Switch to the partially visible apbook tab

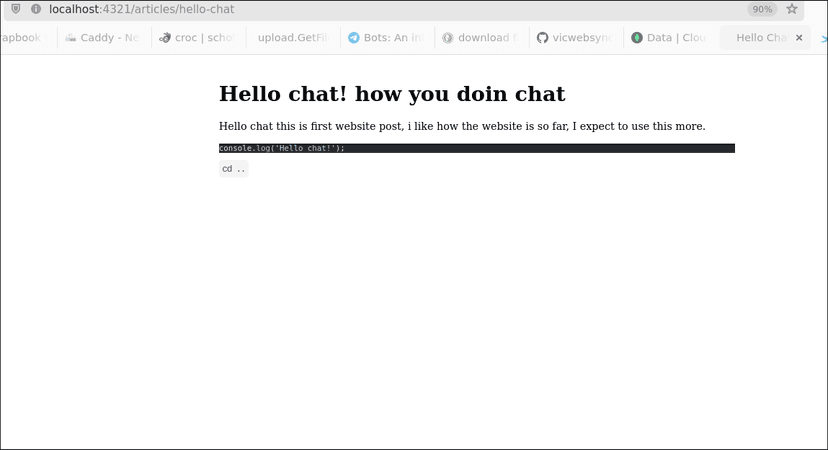[x=20, y=38]
